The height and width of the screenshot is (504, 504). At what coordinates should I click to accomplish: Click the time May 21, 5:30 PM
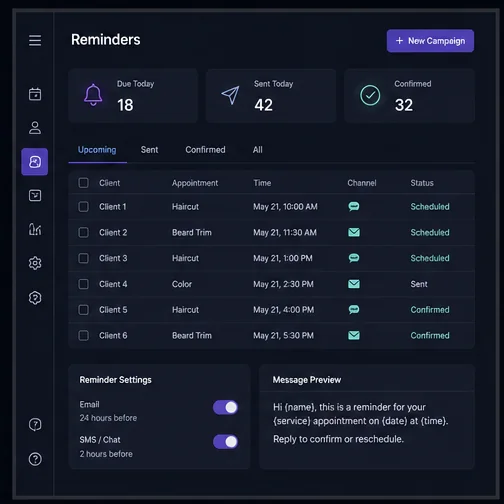click(x=283, y=335)
